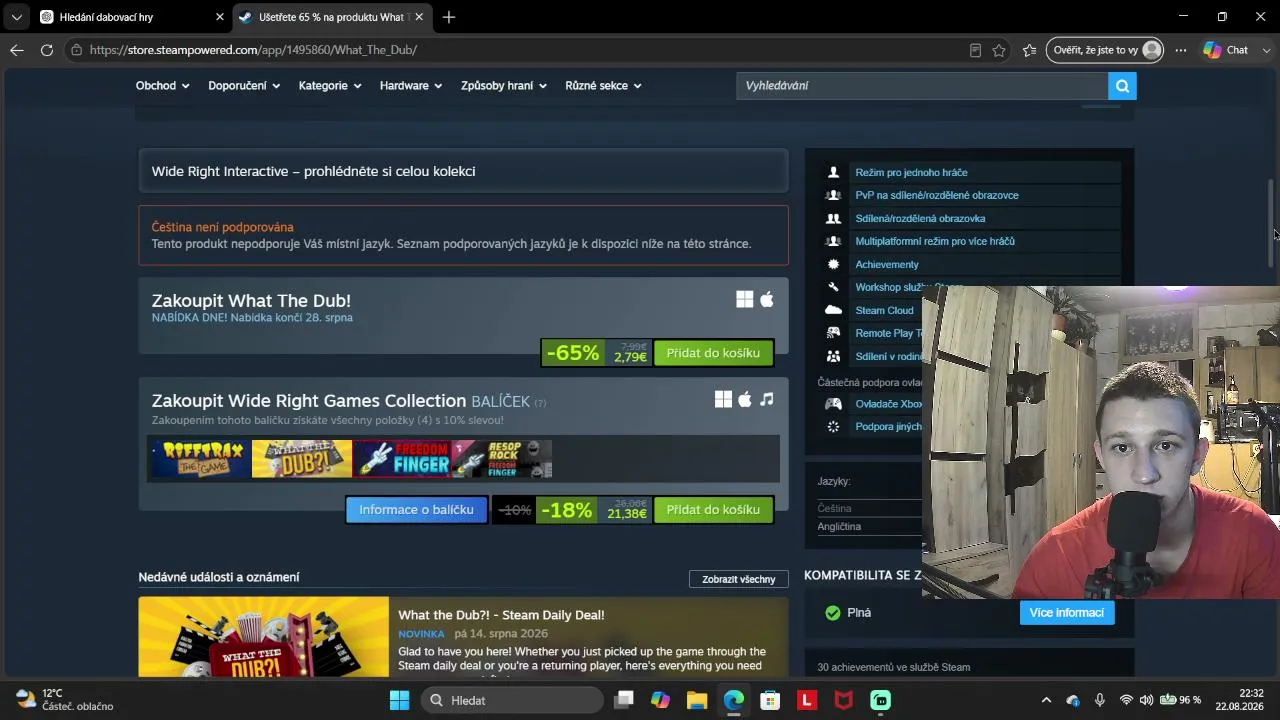Click the Informace o balíčku button
Screen dimensions: 1280x720
pos(416,510)
